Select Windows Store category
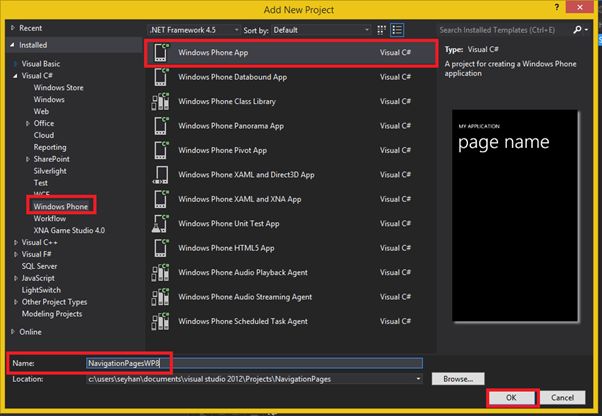Screen dimensions: 602x416 click(x=58, y=87)
